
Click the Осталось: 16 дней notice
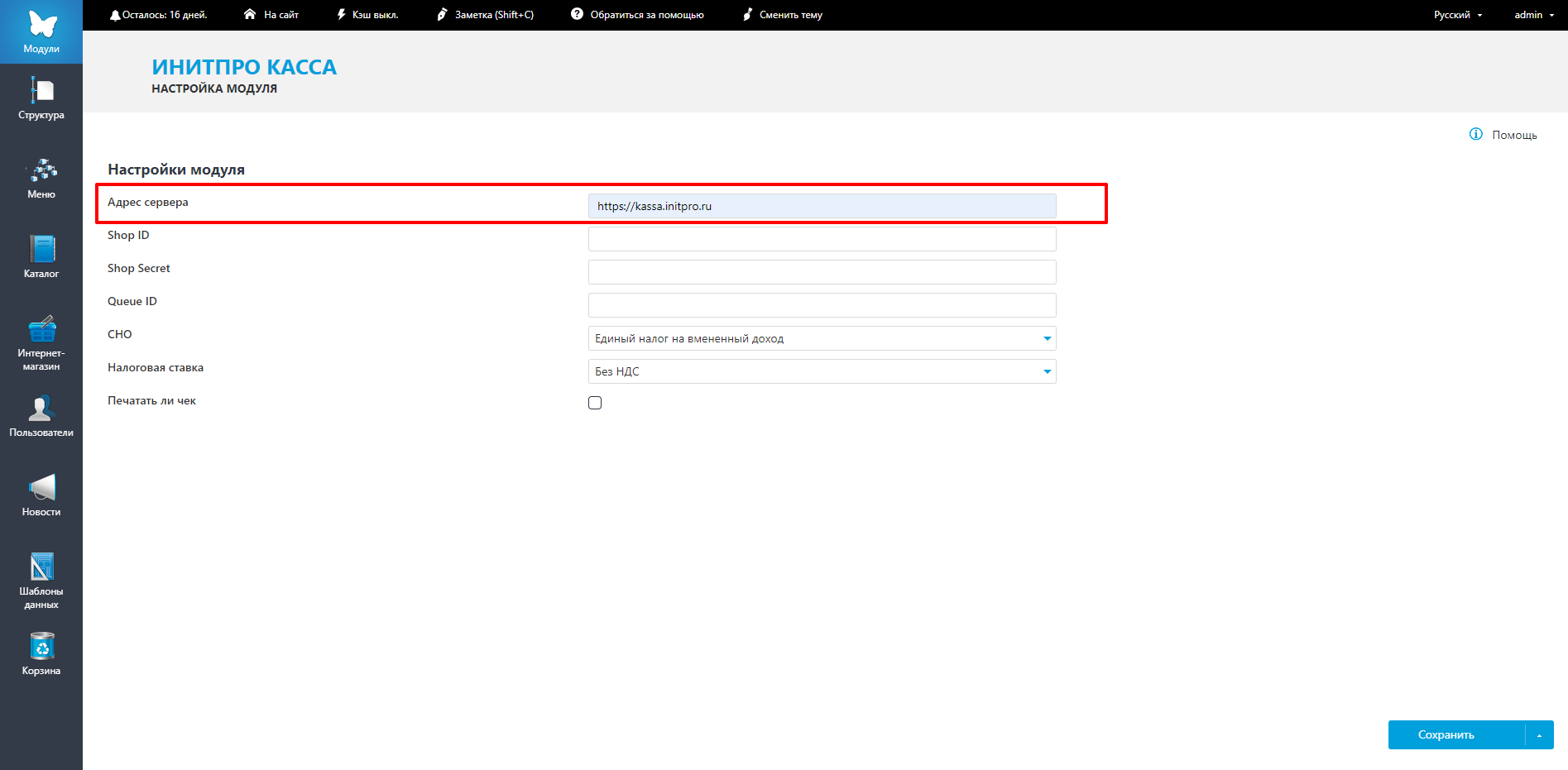[x=165, y=15]
